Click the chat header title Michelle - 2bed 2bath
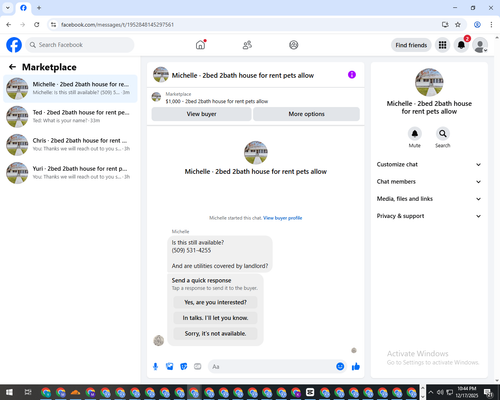The image size is (500, 400). pyautogui.click(x=243, y=75)
